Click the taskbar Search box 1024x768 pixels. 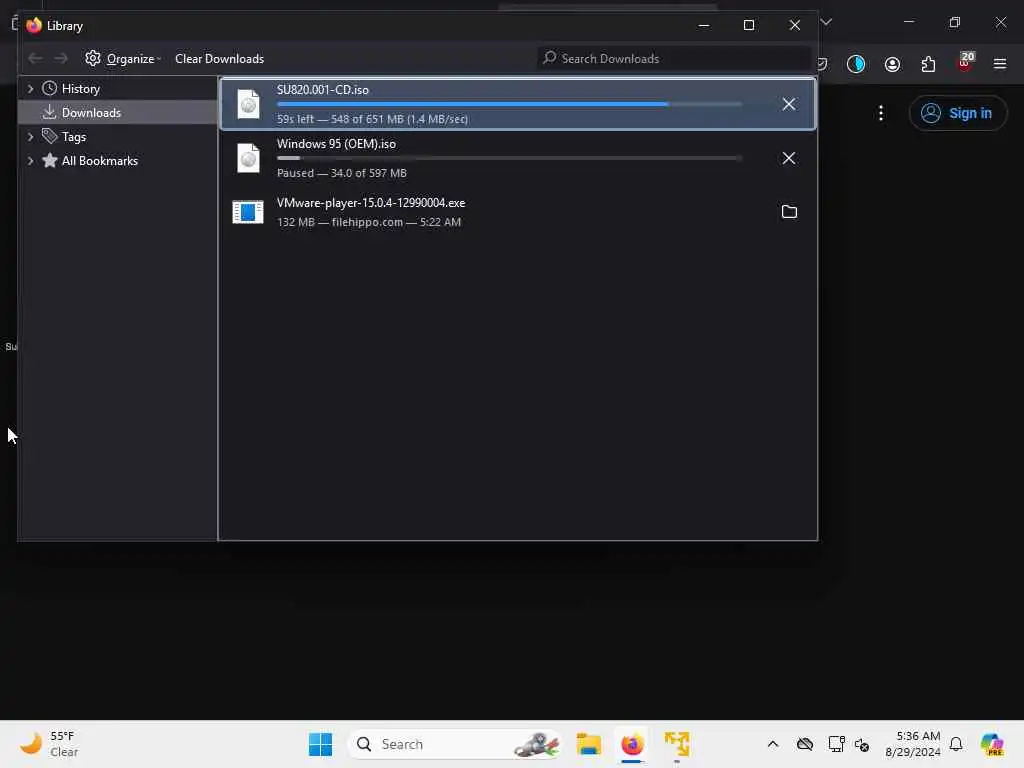click(456, 744)
